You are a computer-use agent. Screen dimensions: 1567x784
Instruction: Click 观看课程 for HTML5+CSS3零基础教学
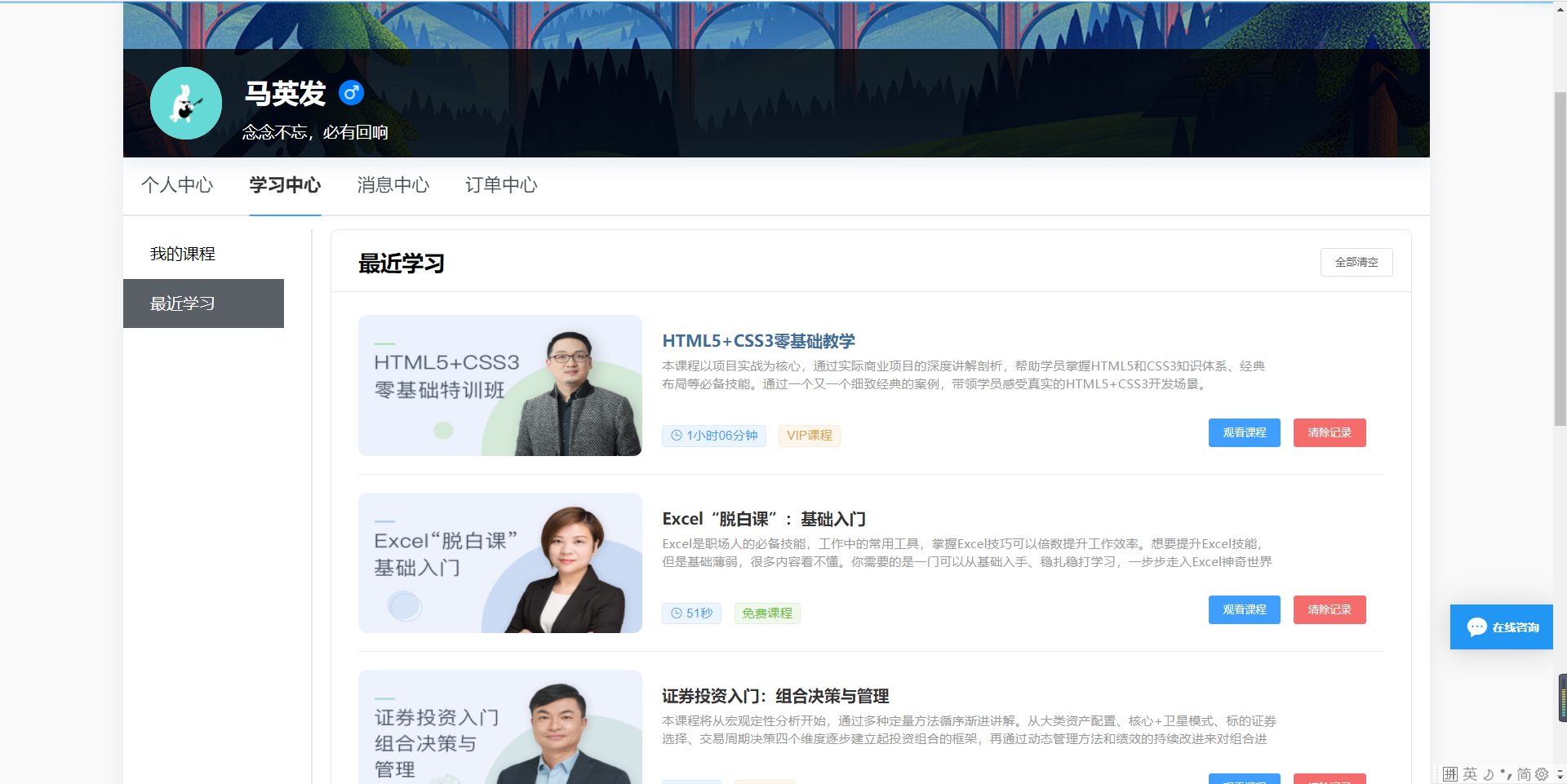coord(1245,432)
